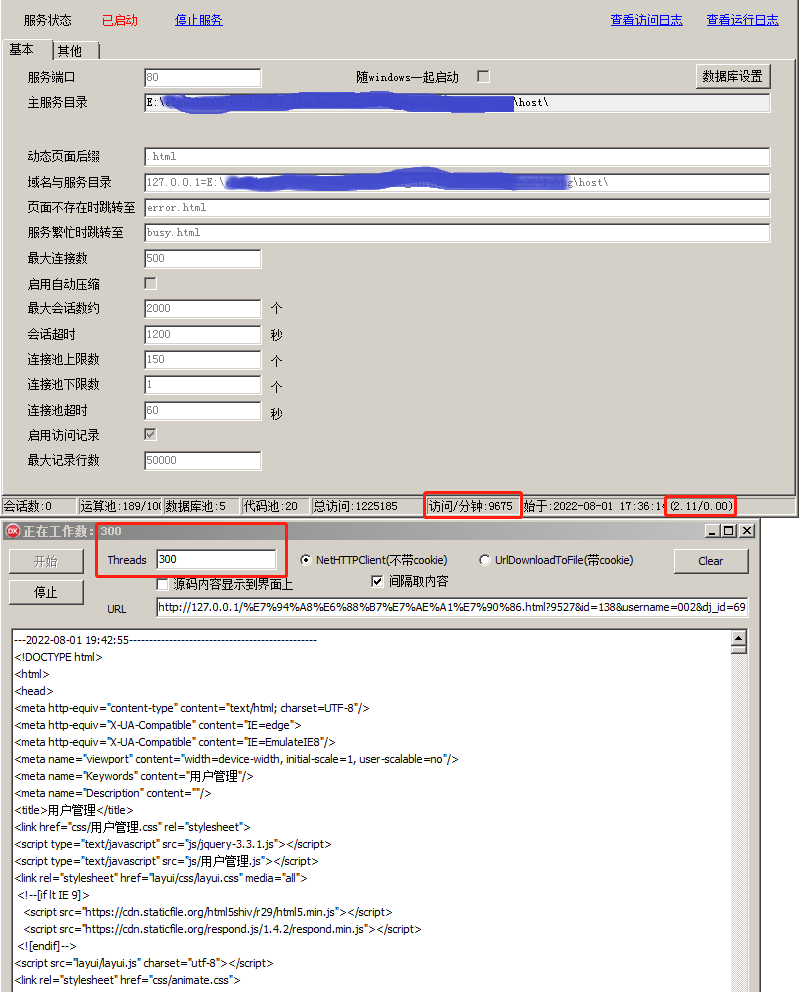Click the 会话超时 field
This screenshot has width=799, height=992.
202,334
